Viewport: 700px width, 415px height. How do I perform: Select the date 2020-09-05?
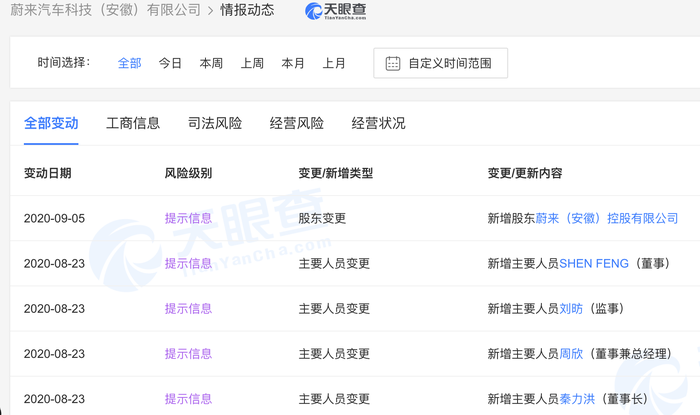[x=54, y=219]
